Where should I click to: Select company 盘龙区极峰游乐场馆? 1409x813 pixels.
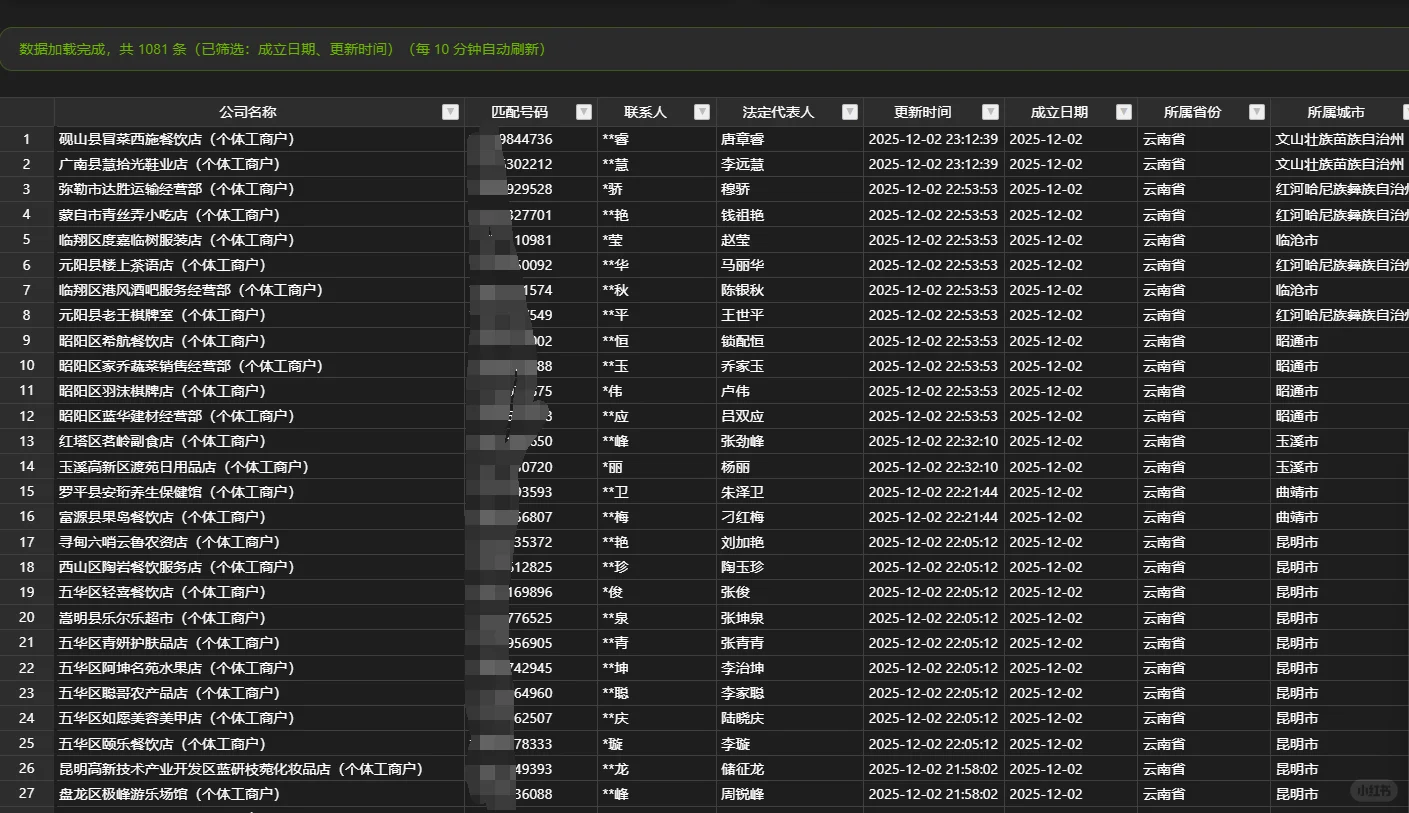click(170, 794)
